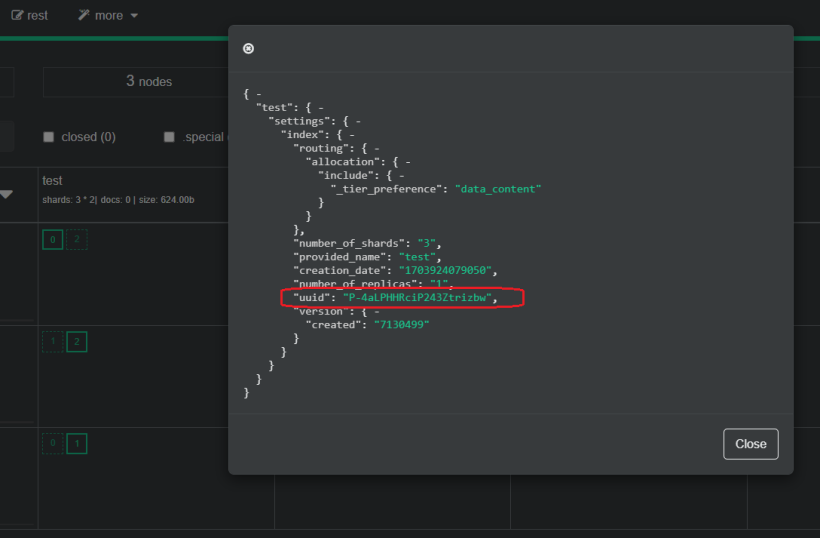
Task: Select replica shard 2 in the first node row
Action: (77, 239)
